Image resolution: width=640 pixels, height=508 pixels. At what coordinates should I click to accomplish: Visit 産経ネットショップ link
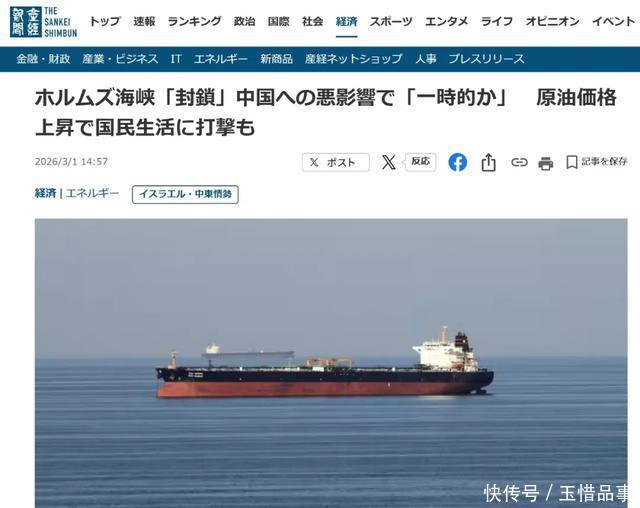[x=354, y=59]
